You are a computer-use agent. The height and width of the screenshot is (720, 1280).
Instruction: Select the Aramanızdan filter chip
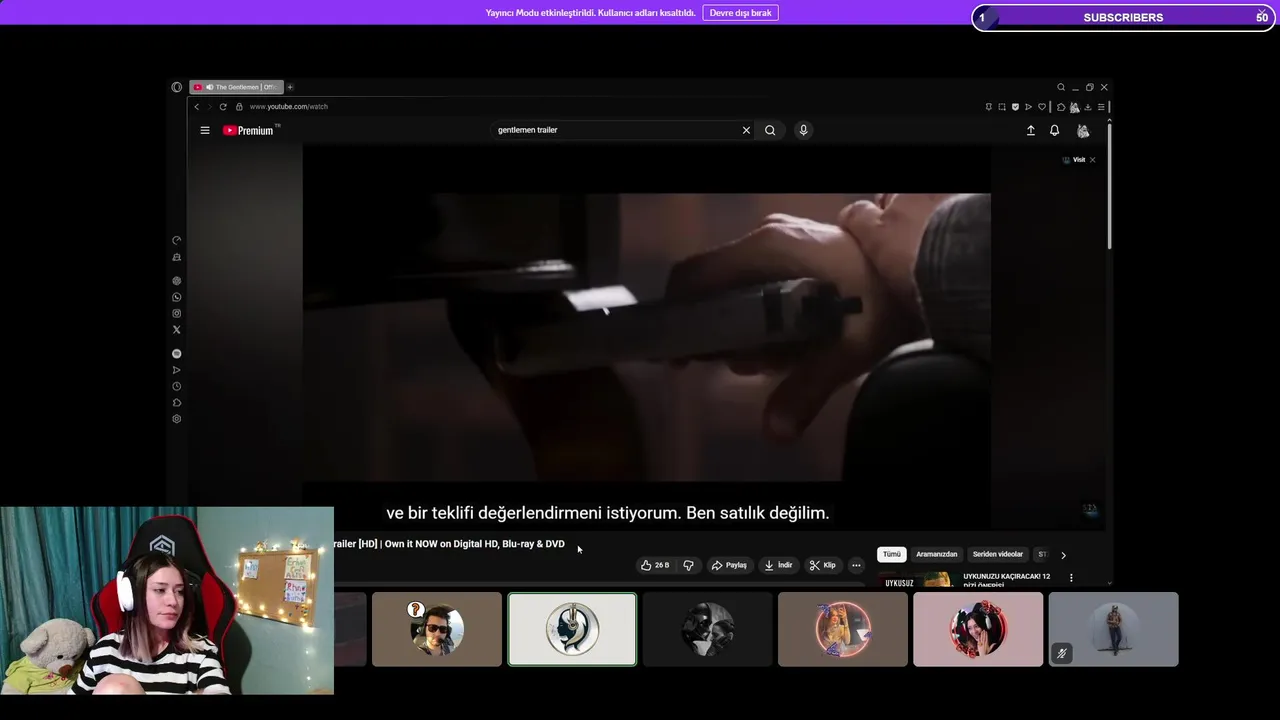click(x=937, y=554)
